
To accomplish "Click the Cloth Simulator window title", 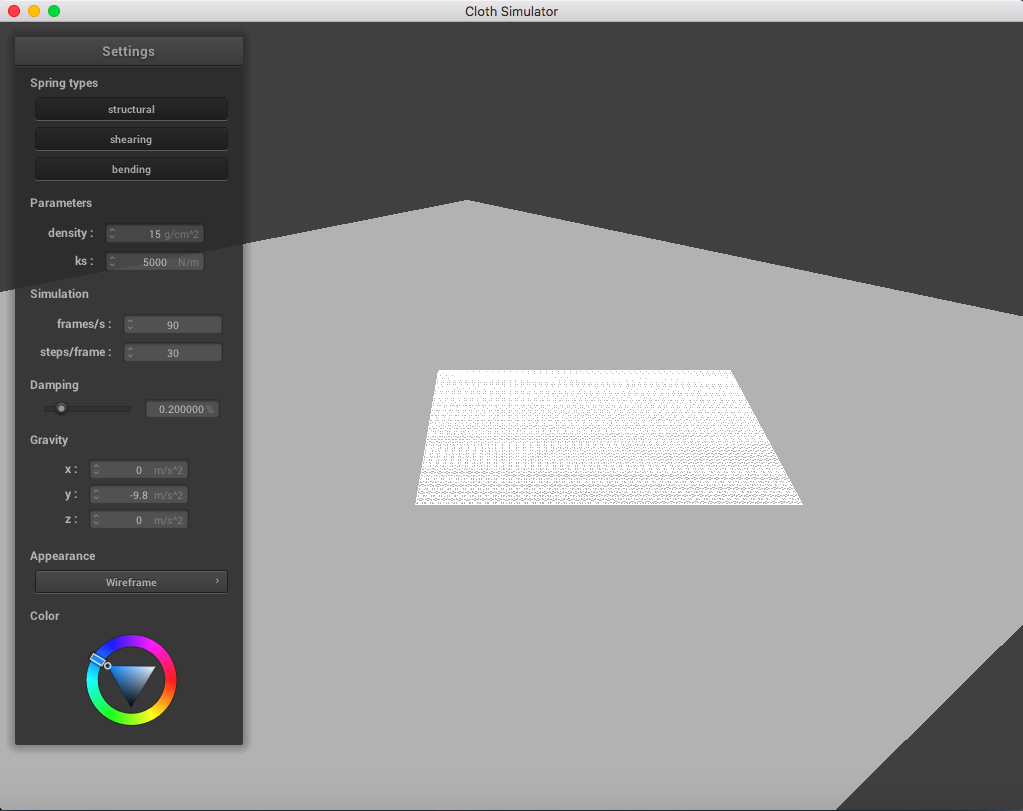I will [512, 11].
